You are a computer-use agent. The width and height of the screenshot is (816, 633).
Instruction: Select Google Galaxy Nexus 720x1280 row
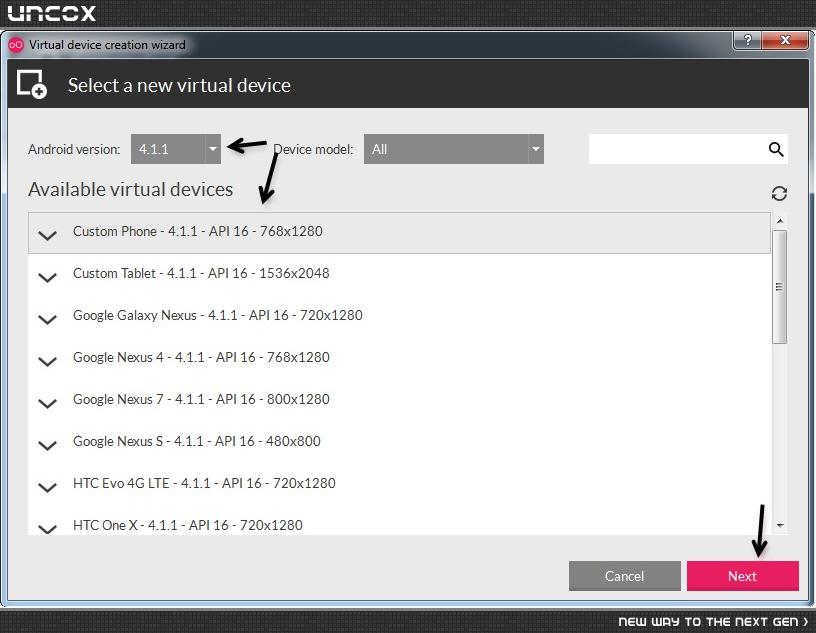(399, 316)
